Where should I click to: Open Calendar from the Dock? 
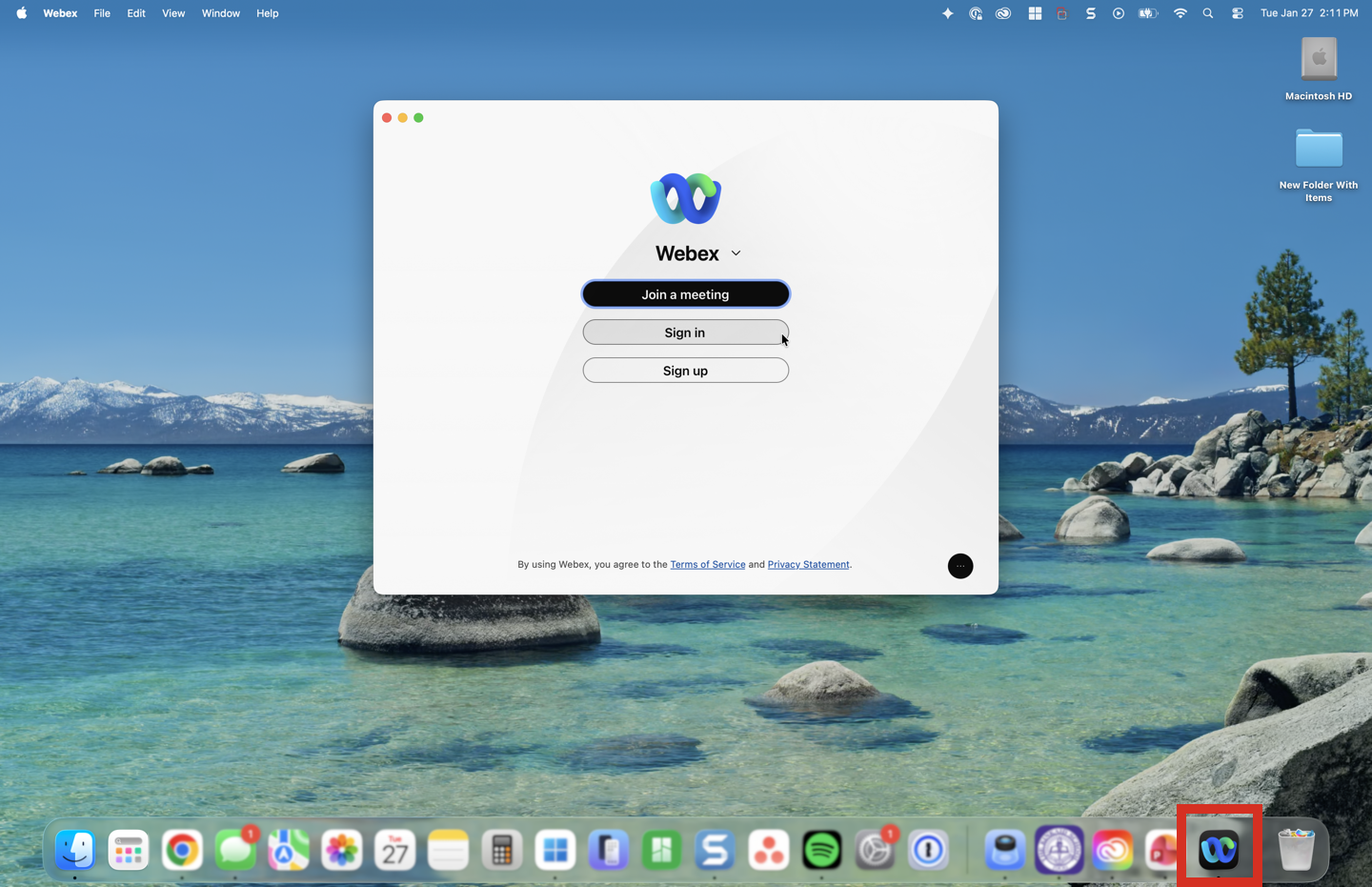(395, 850)
